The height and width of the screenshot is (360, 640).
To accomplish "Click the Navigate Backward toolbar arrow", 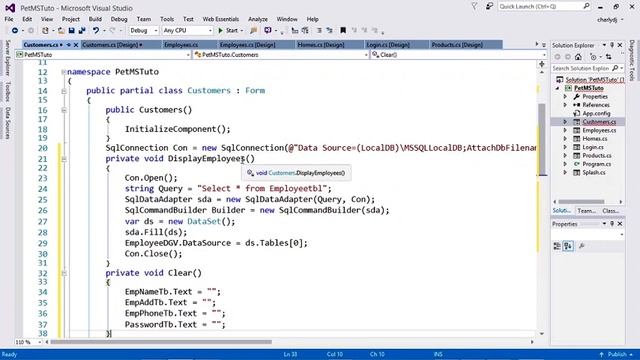I will click(x=15, y=31).
